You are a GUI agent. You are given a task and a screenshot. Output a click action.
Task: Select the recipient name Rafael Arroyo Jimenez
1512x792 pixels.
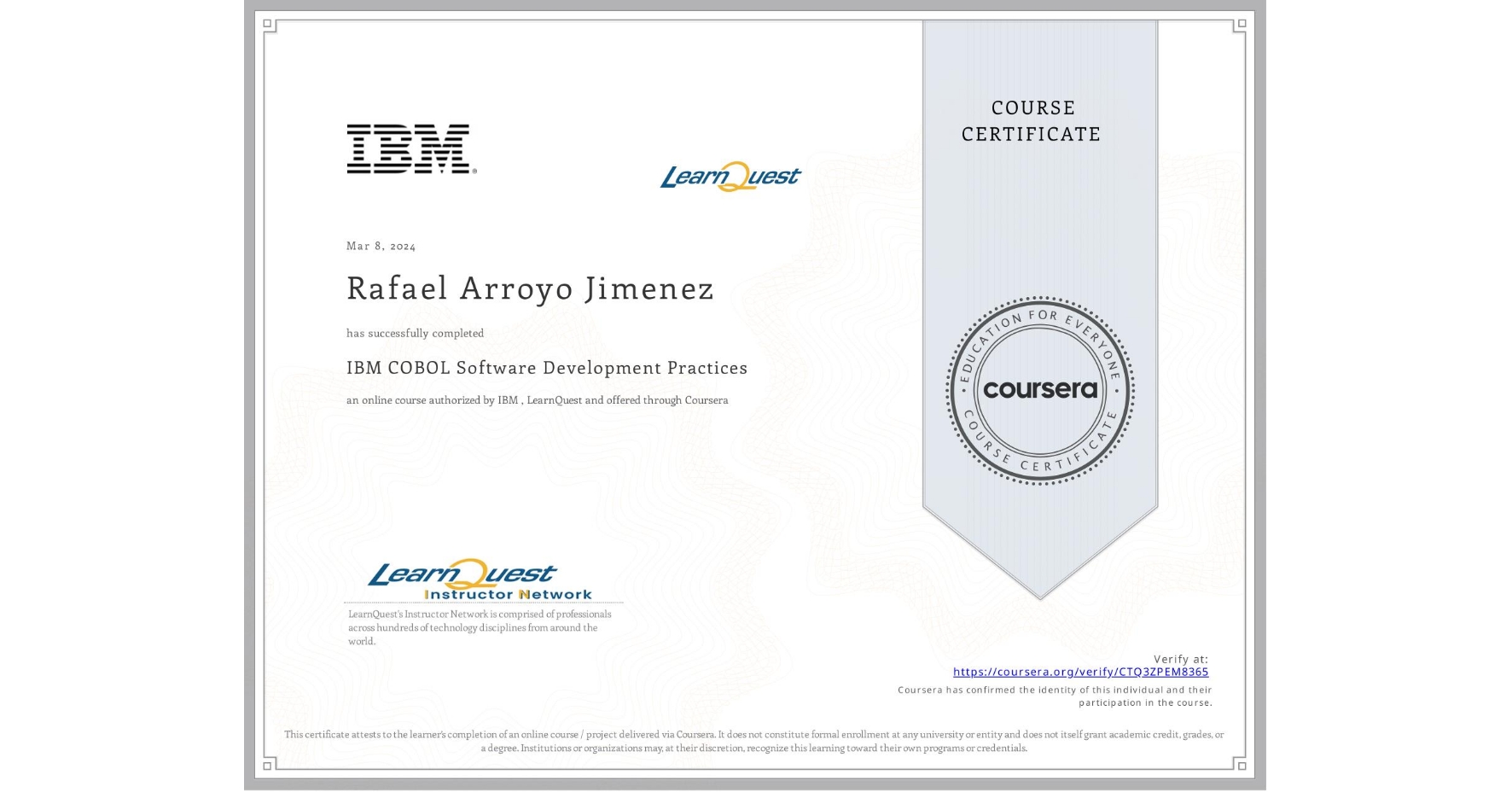coord(529,288)
